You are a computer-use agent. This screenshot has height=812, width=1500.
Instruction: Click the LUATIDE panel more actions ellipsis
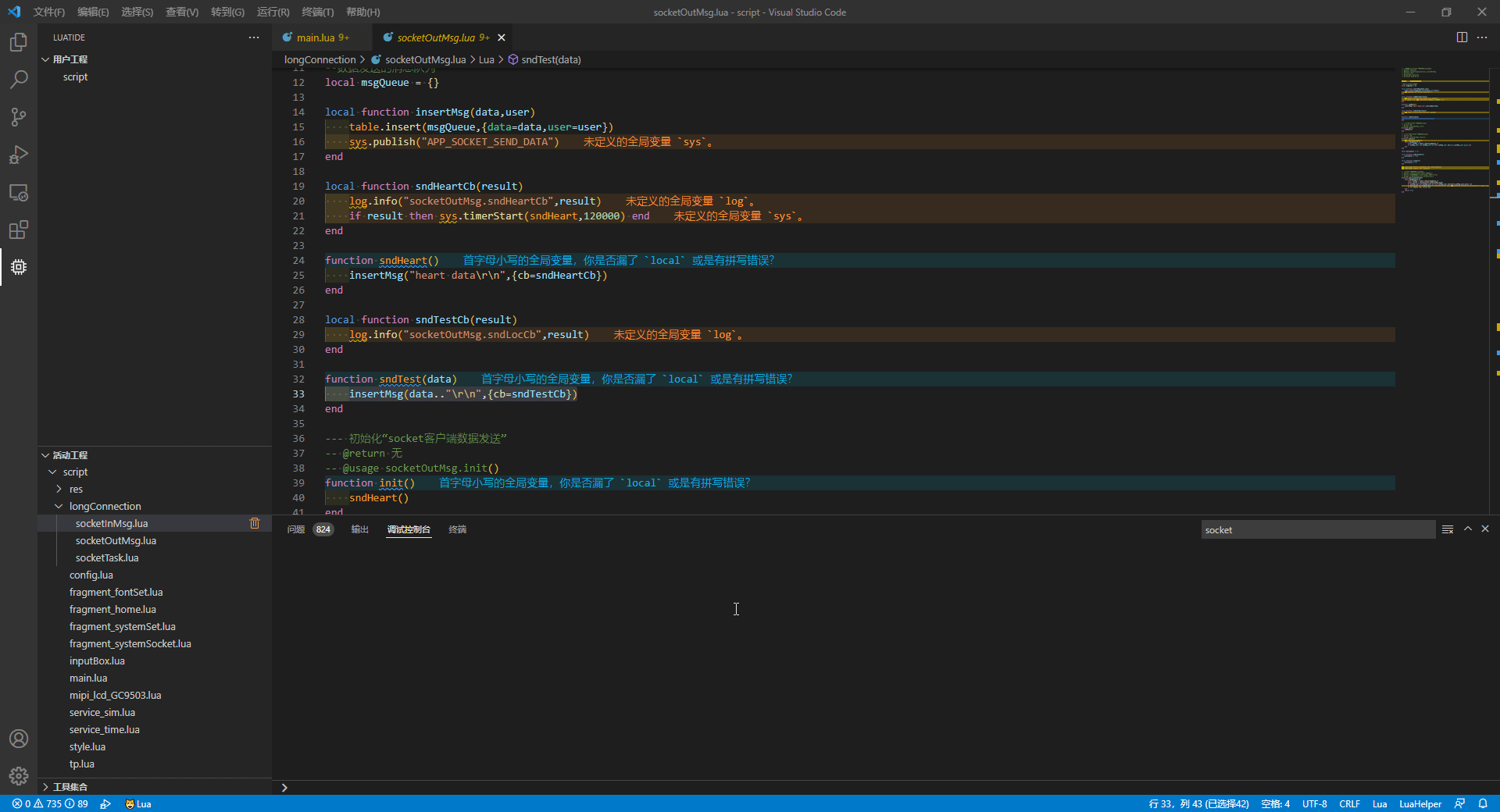tap(254, 37)
